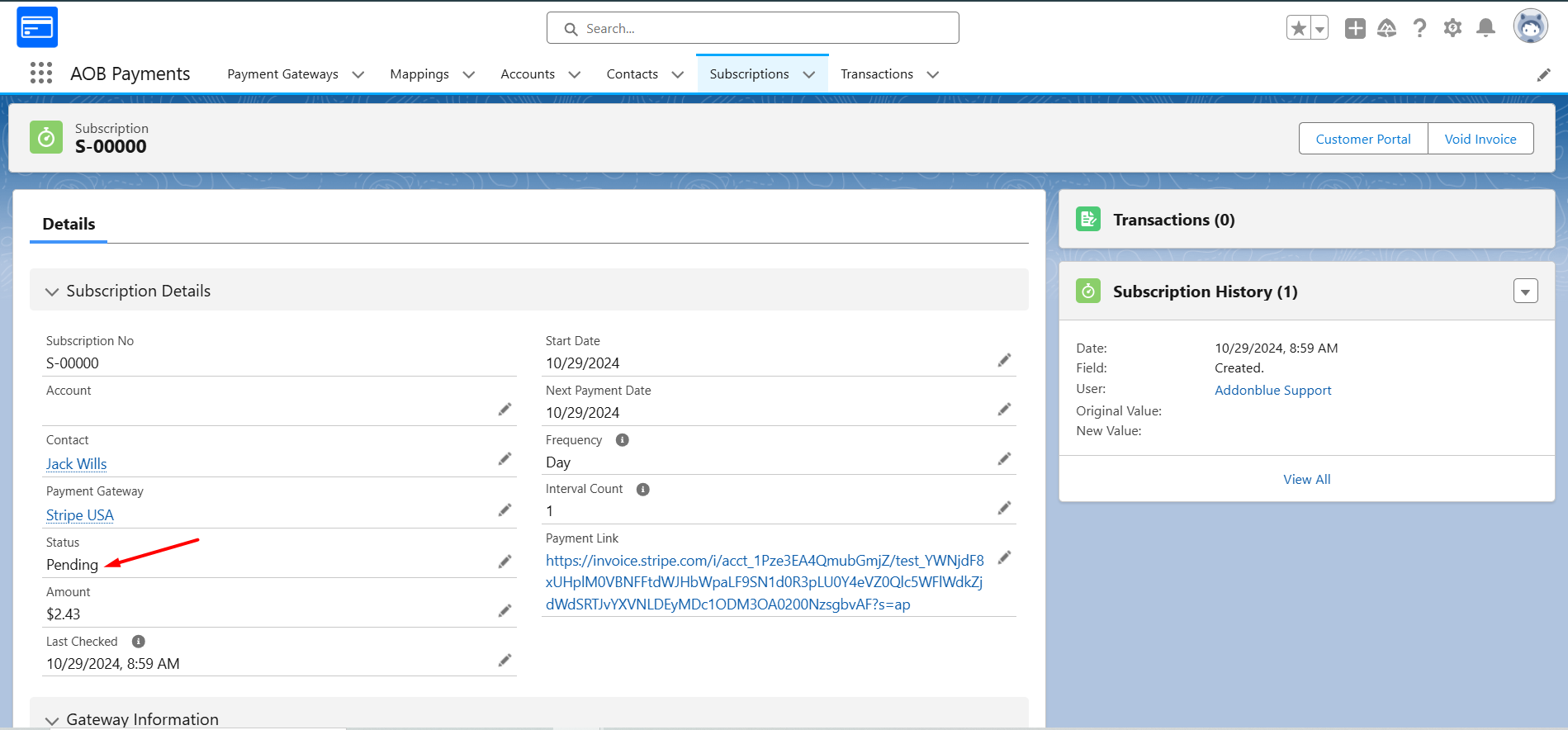Edit the Amount field pencil icon
1568x730 pixels.
[505, 611]
